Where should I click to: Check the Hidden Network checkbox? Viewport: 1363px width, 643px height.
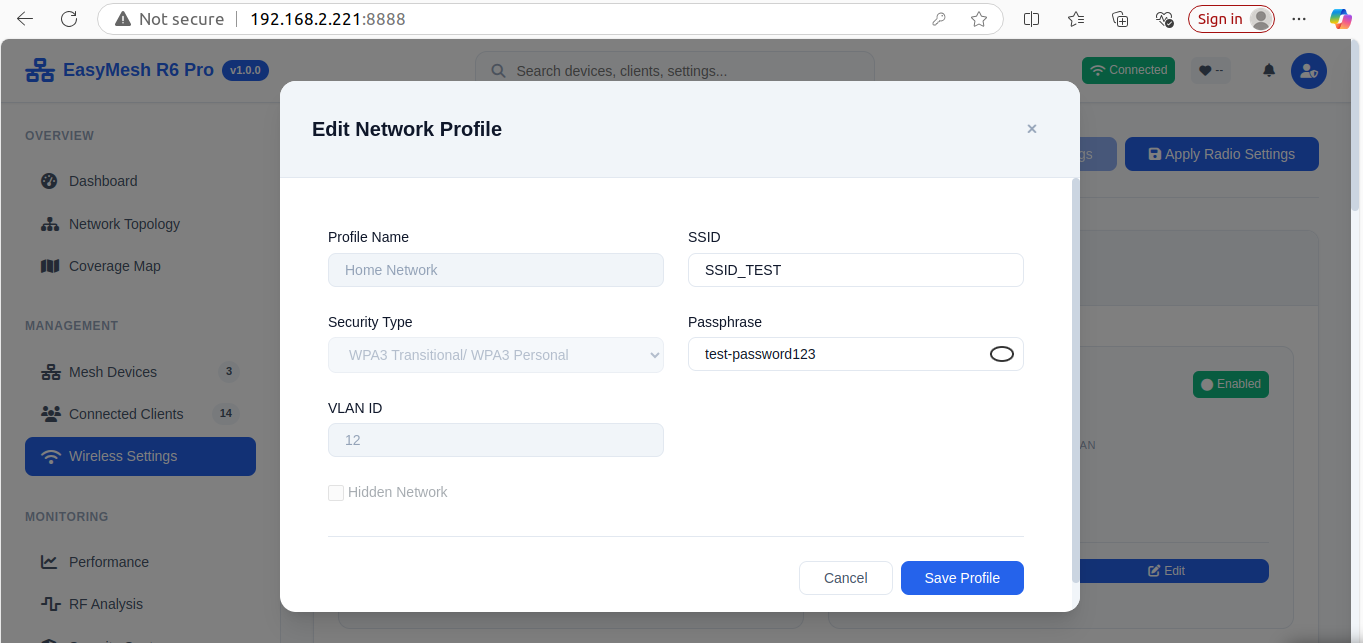pyautogui.click(x=336, y=492)
